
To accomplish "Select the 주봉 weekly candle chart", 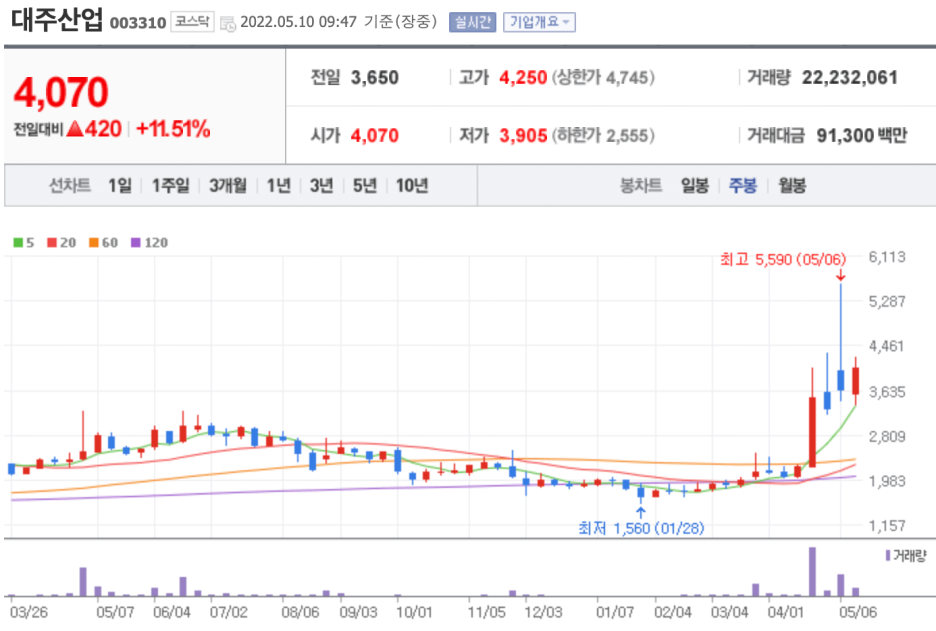I will (743, 186).
